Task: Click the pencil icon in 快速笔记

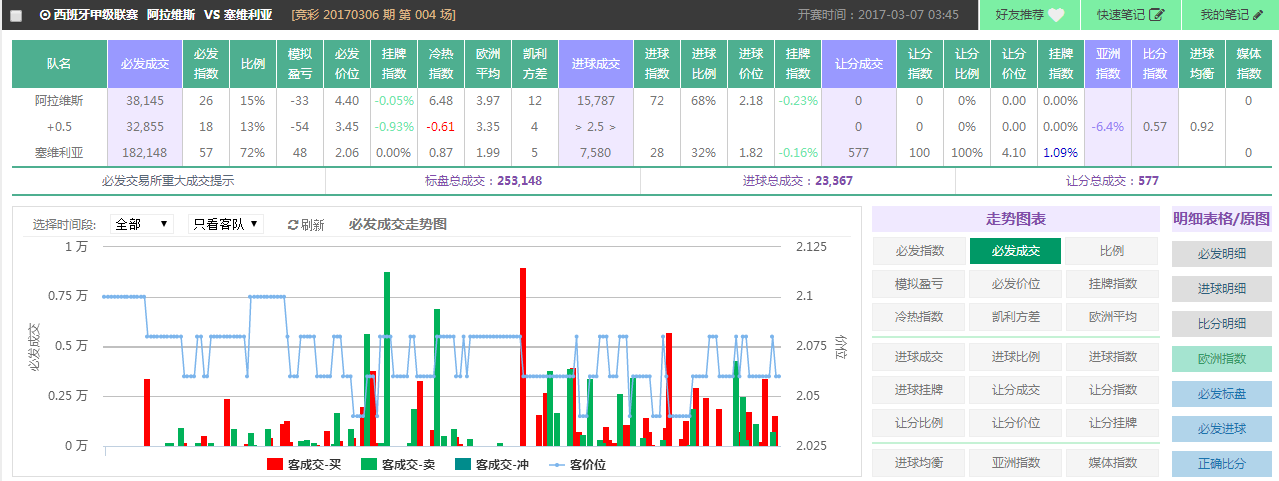Action: pyautogui.click(x=1157, y=15)
